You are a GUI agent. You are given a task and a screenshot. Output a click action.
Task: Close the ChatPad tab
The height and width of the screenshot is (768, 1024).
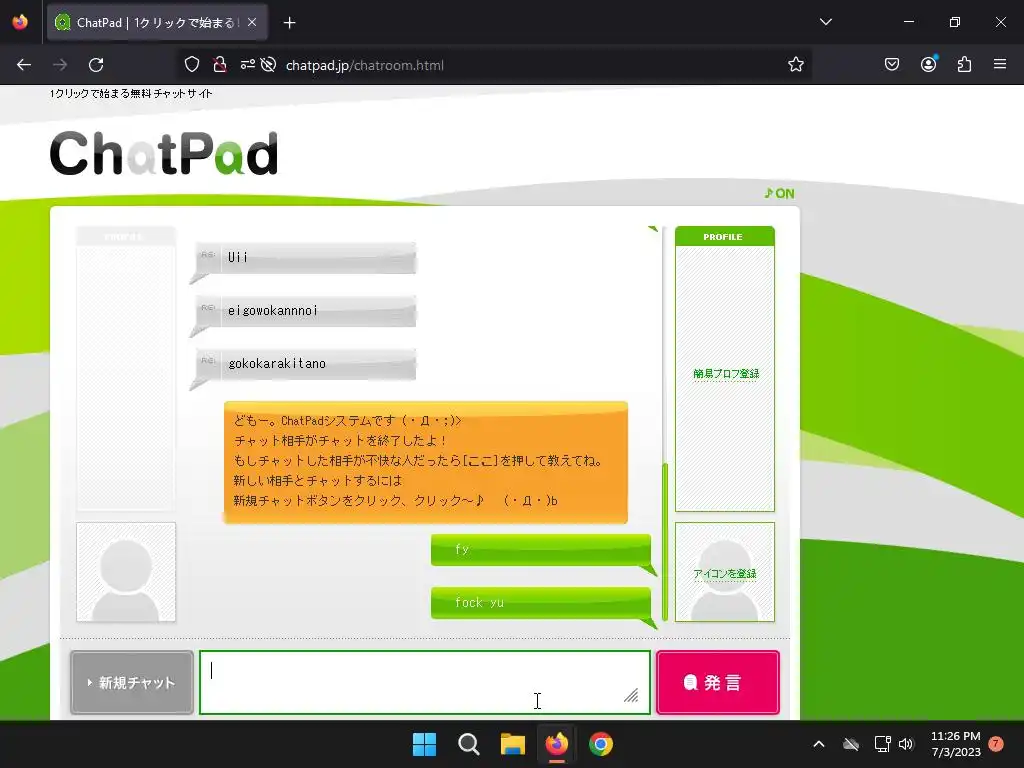(252, 22)
